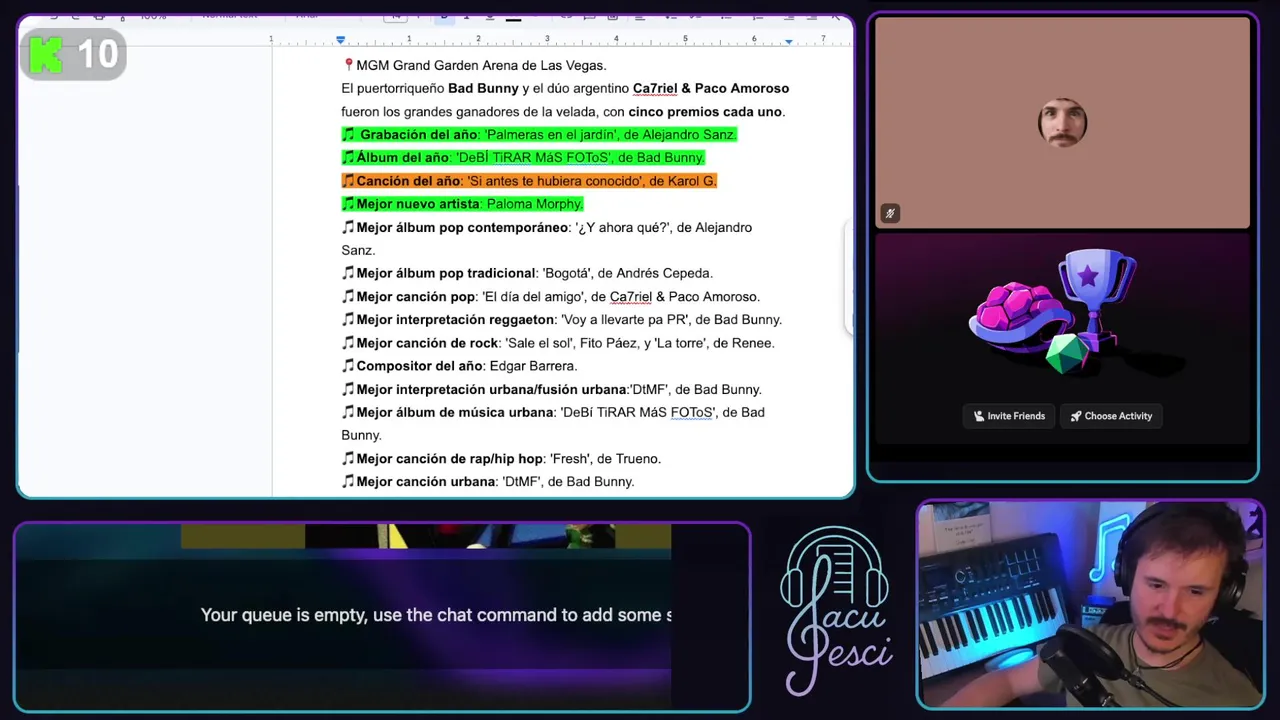Click the muted microphone icon on avatar tile
The height and width of the screenshot is (720, 1280).
tap(889, 213)
